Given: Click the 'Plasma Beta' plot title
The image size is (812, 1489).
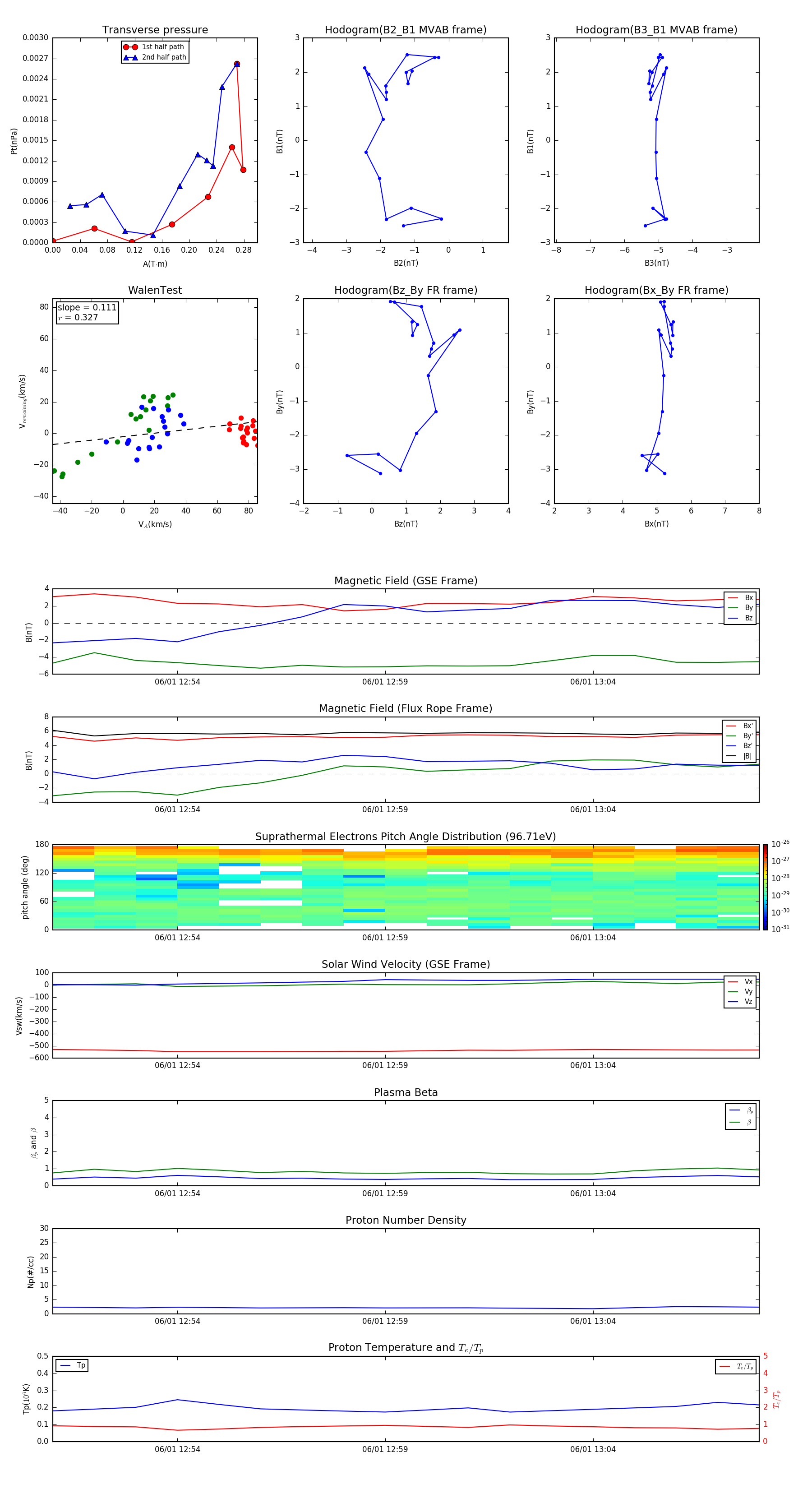Looking at the screenshot, I should coord(406,1092).
